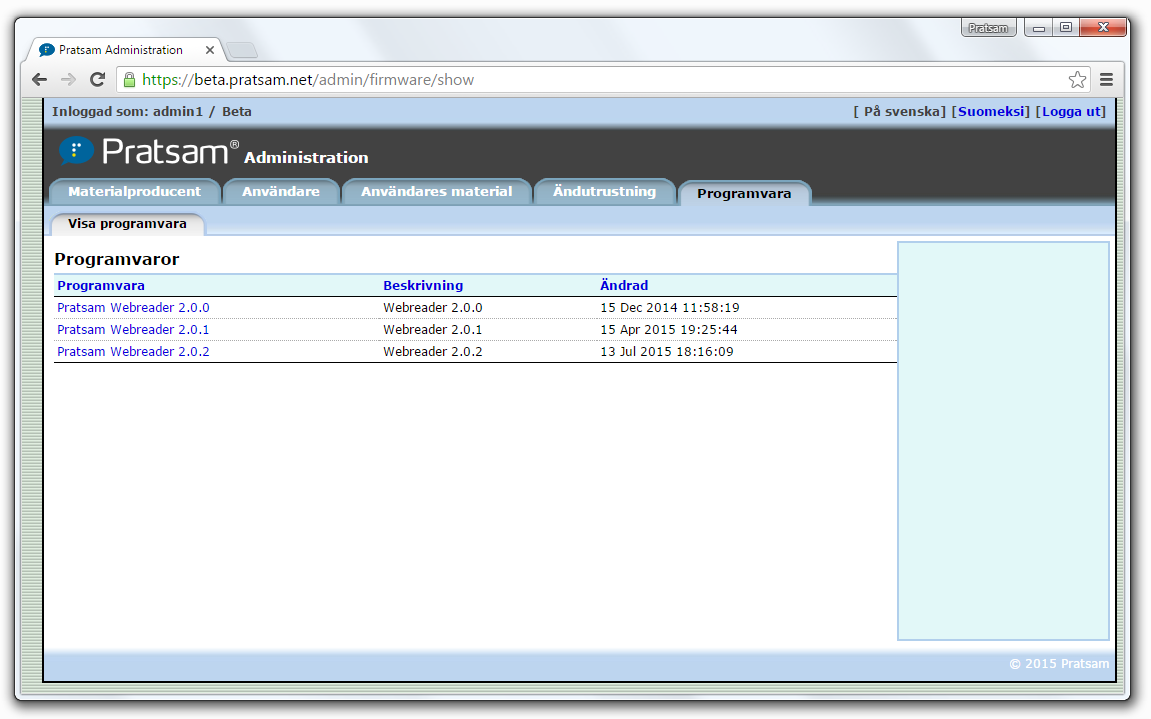Select the Visa programvara subtab

coord(127,224)
